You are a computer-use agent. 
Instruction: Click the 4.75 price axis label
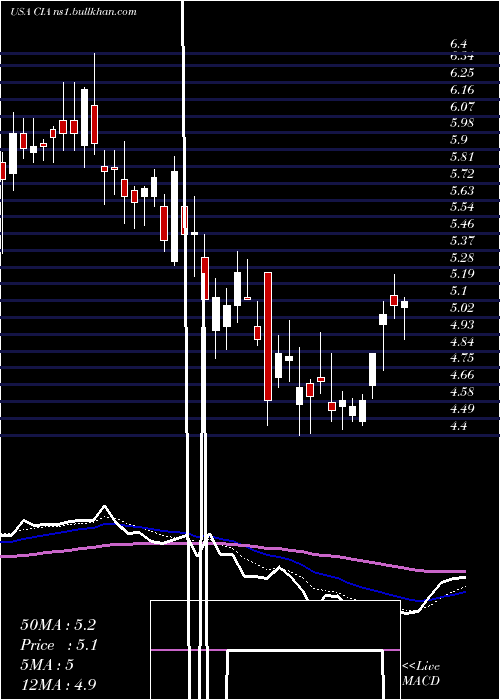click(462, 358)
